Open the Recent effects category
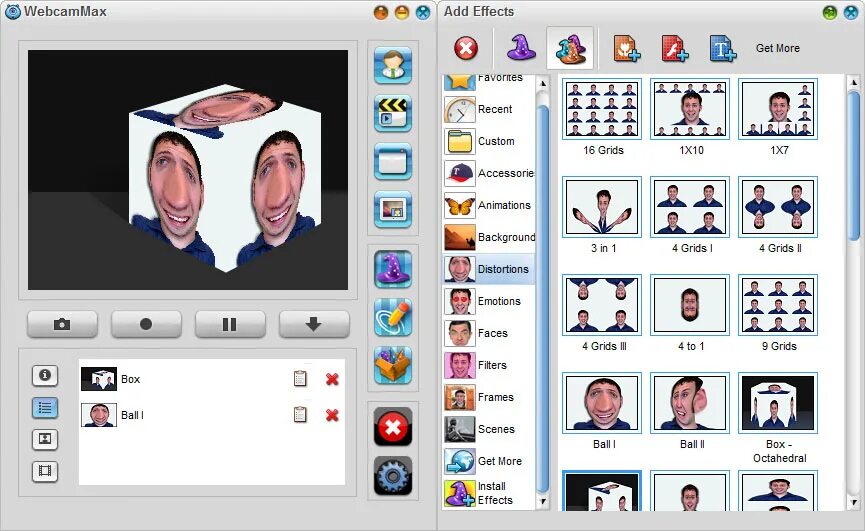The height and width of the screenshot is (531, 865). coord(488,109)
